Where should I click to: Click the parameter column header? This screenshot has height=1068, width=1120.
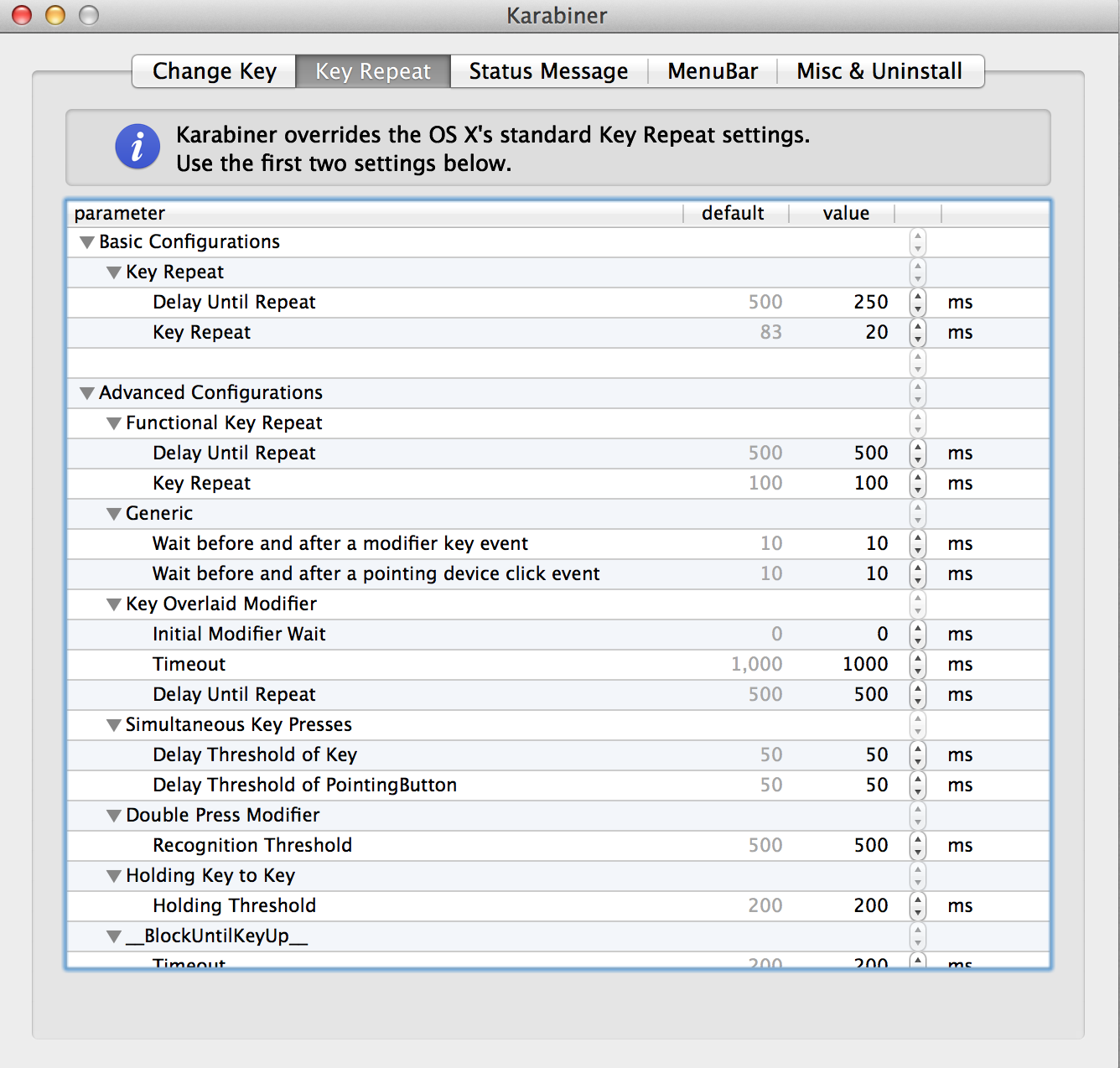pos(375,213)
